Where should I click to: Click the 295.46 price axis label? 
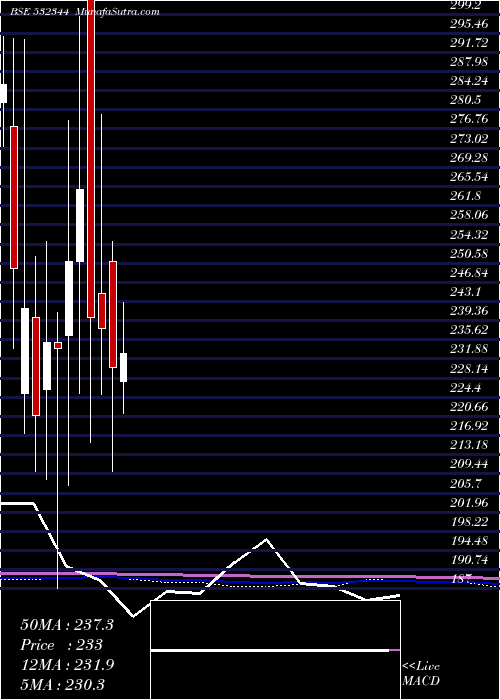[x=469, y=23]
